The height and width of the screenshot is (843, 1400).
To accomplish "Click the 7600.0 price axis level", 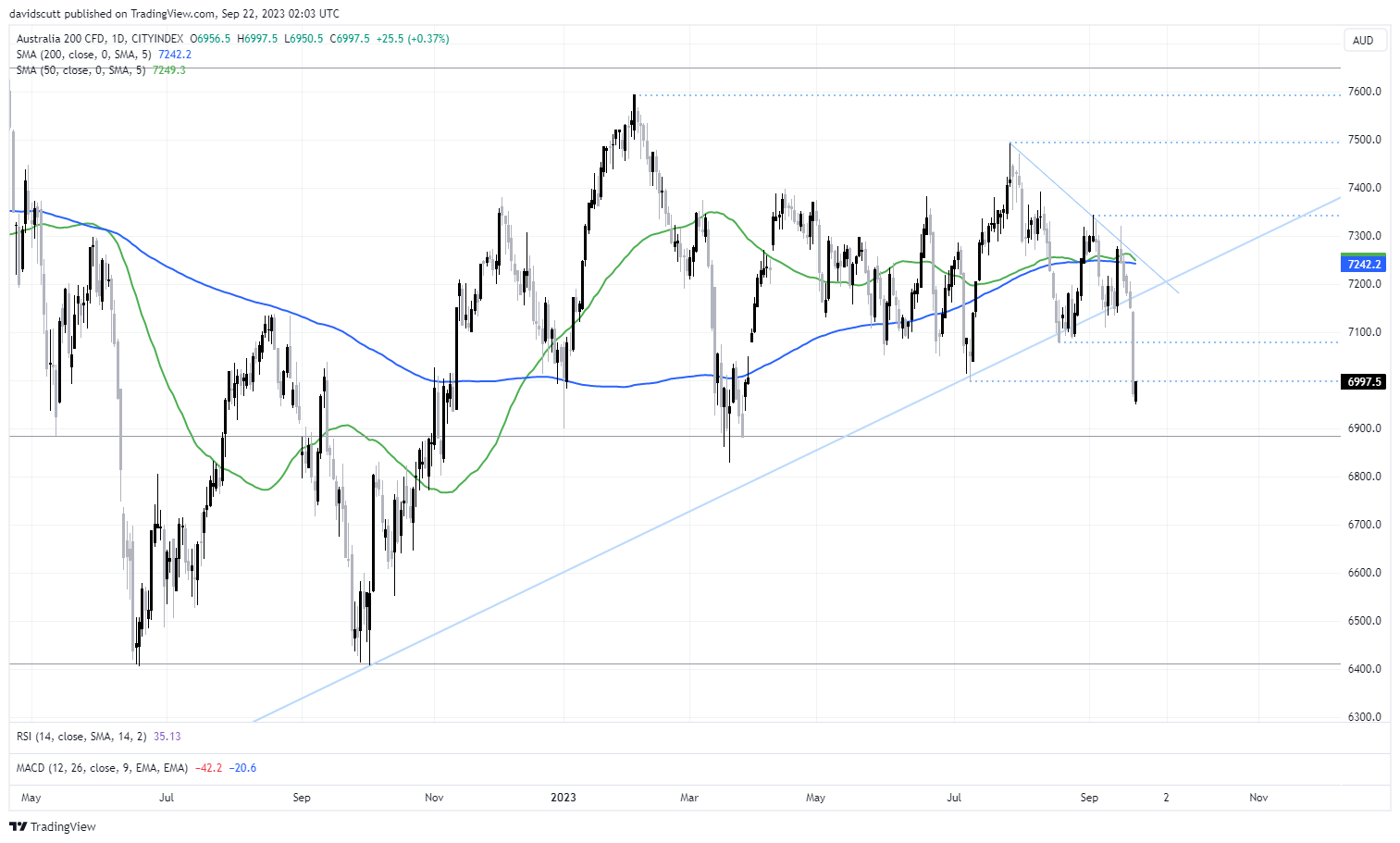I will coord(1365,92).
